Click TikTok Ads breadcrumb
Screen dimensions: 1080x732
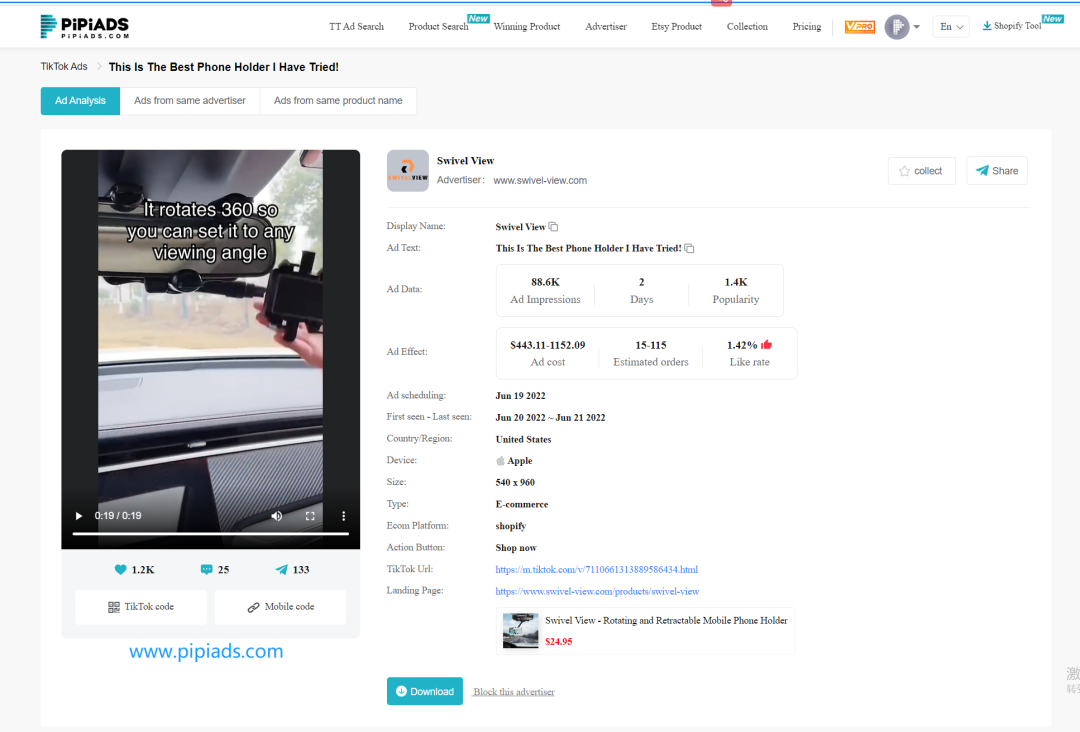click(64, 67)
